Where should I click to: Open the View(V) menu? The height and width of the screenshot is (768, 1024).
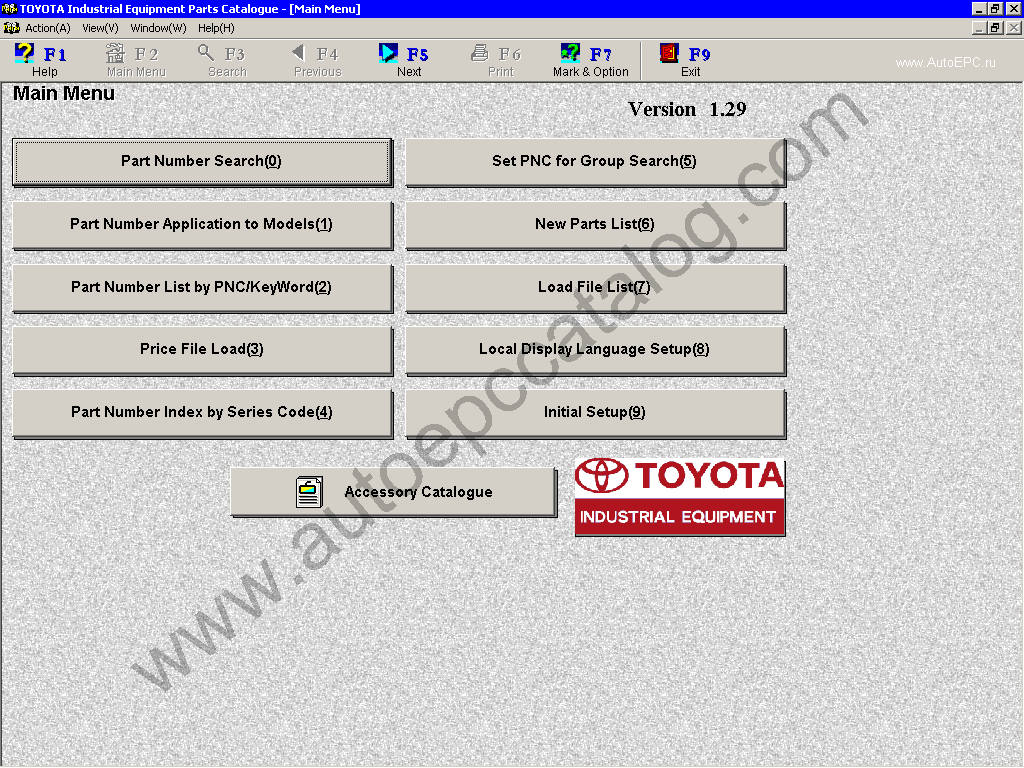pos(100,28)
